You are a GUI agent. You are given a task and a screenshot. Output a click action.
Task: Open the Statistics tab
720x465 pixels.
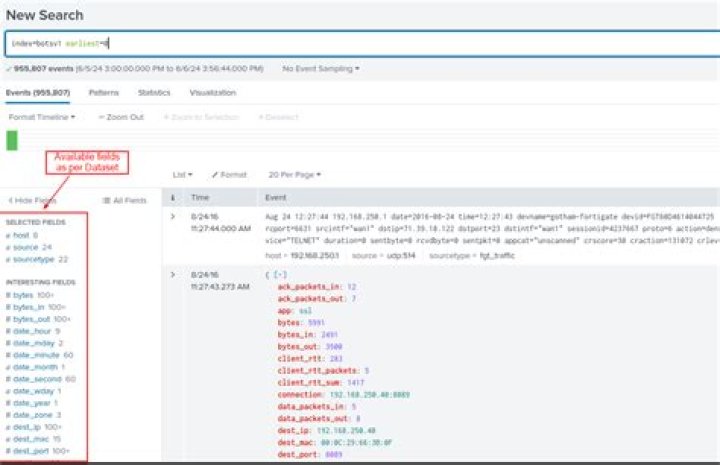coord(154,93)
